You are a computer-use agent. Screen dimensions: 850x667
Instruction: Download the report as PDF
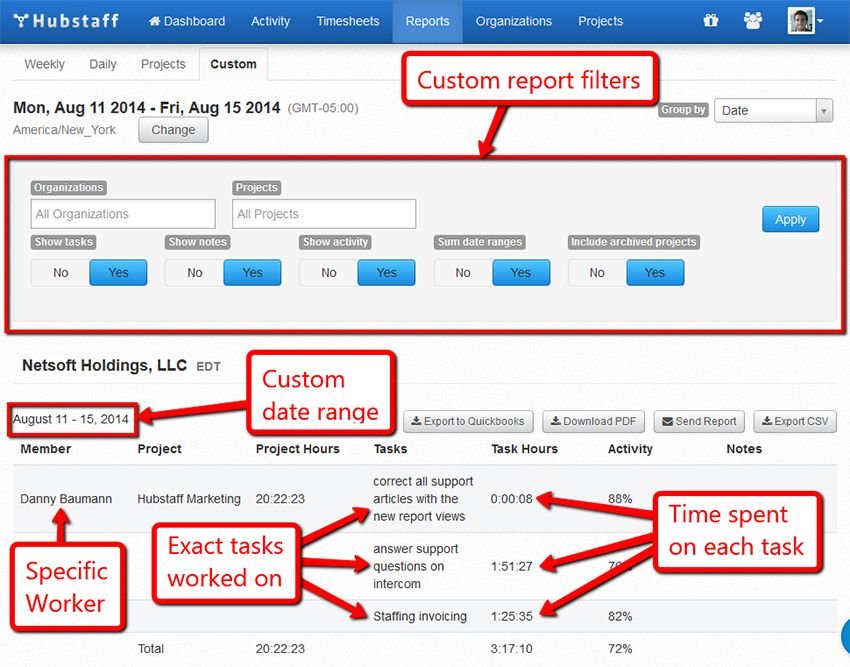[x=594, y=421]
